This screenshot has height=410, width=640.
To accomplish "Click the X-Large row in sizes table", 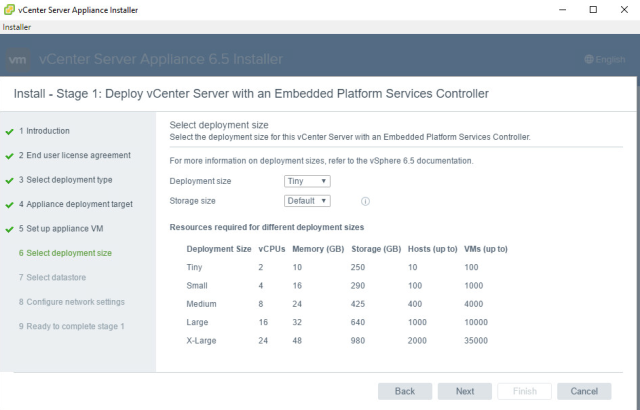I will click(x=347, y=341).
